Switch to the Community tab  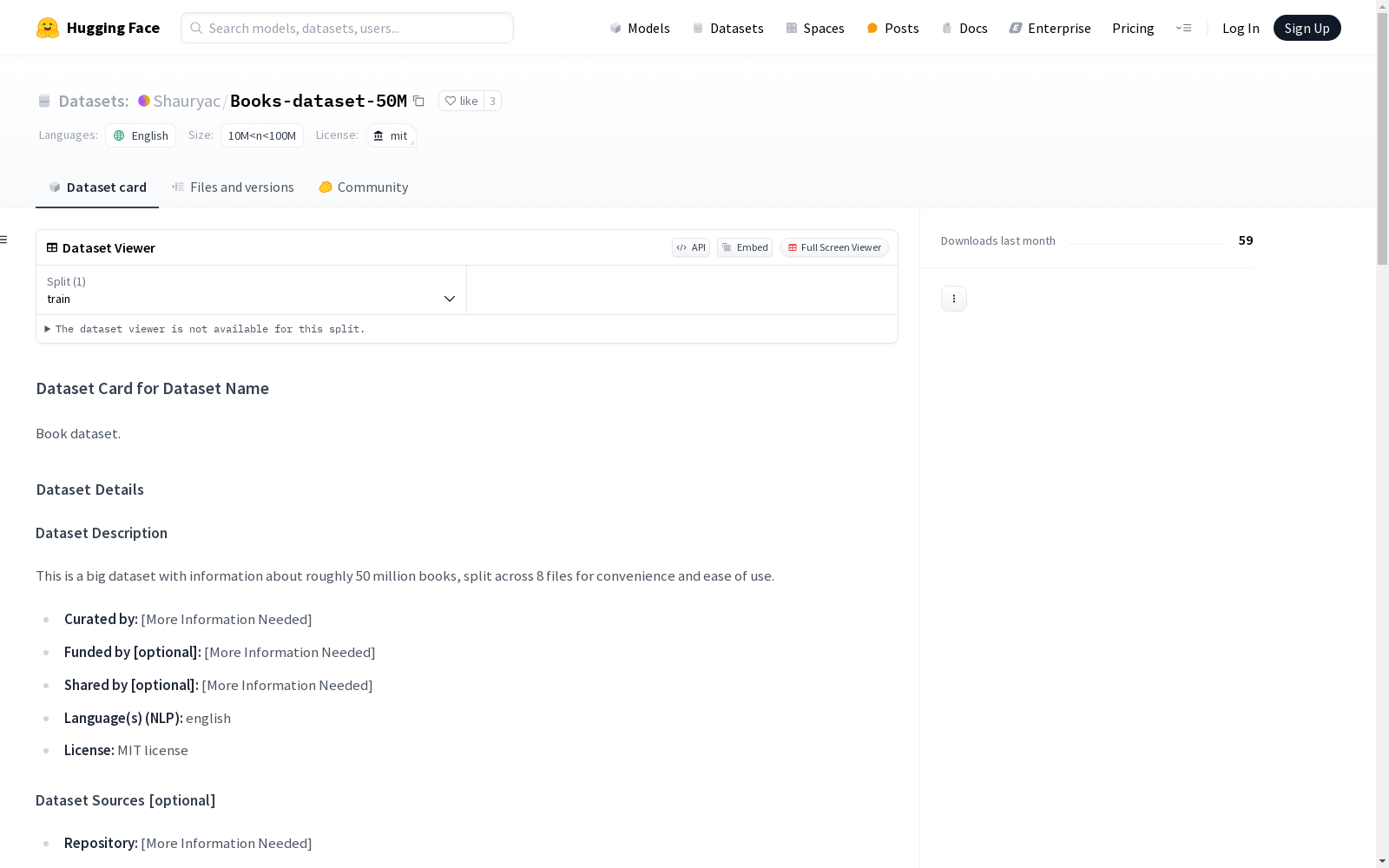(x=363, y=187)
